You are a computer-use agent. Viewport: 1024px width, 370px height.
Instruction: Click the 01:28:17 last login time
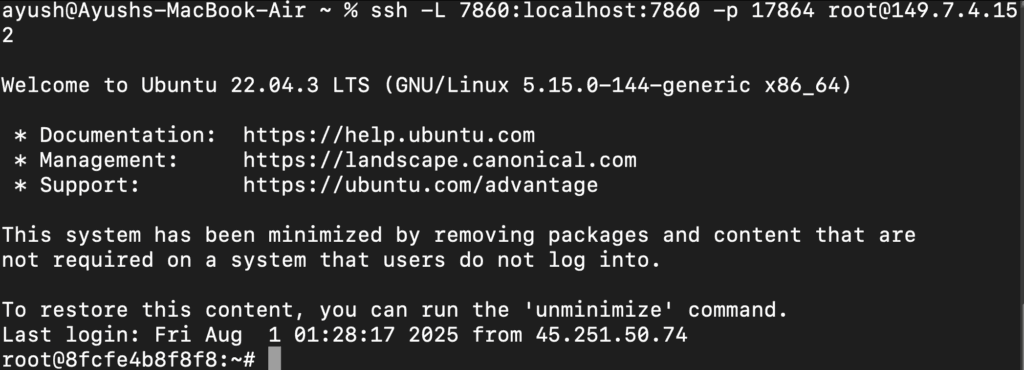344,335
